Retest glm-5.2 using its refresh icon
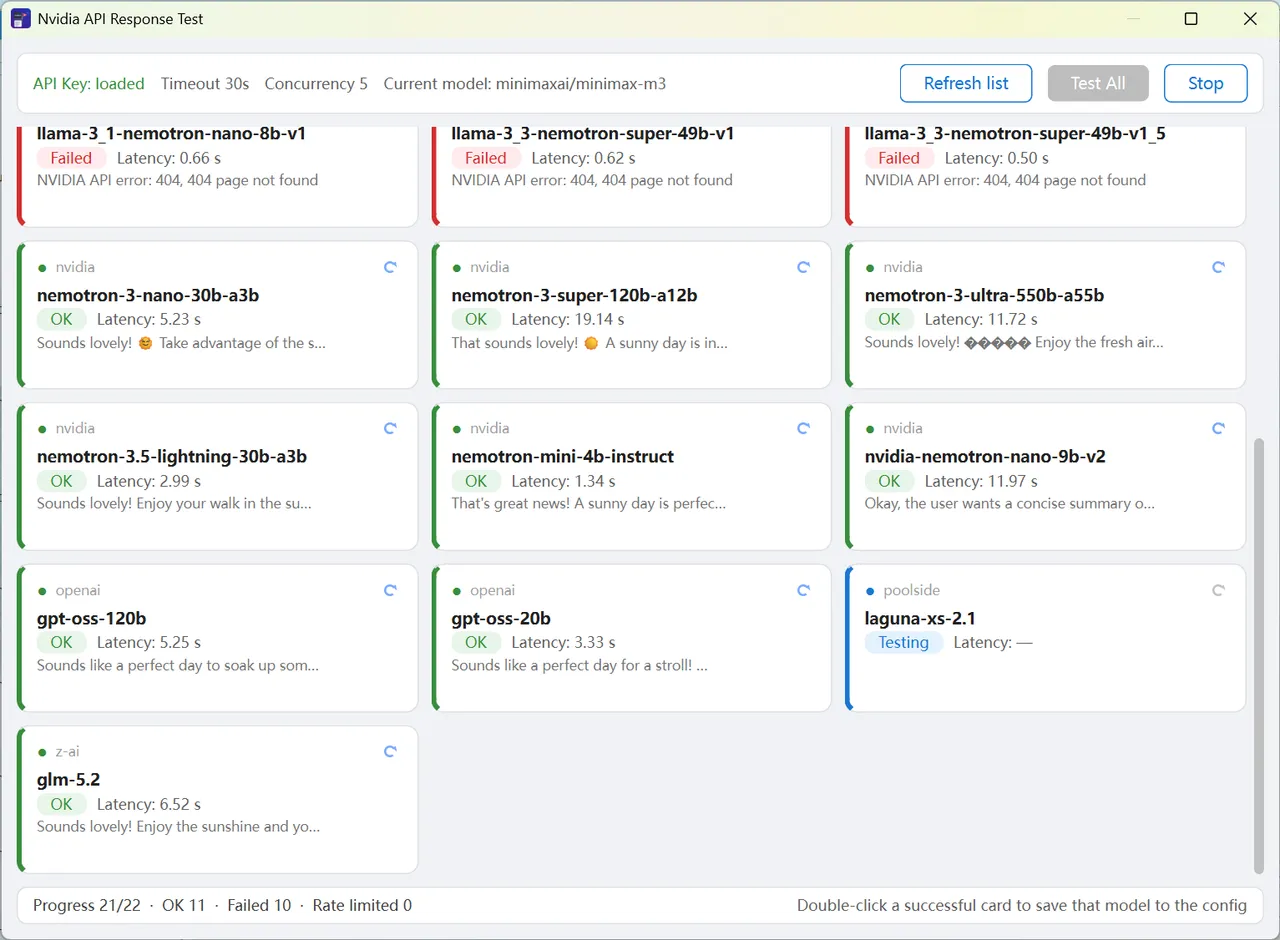Viewport: 1280px width, 940px height. [x=391, y=751]
